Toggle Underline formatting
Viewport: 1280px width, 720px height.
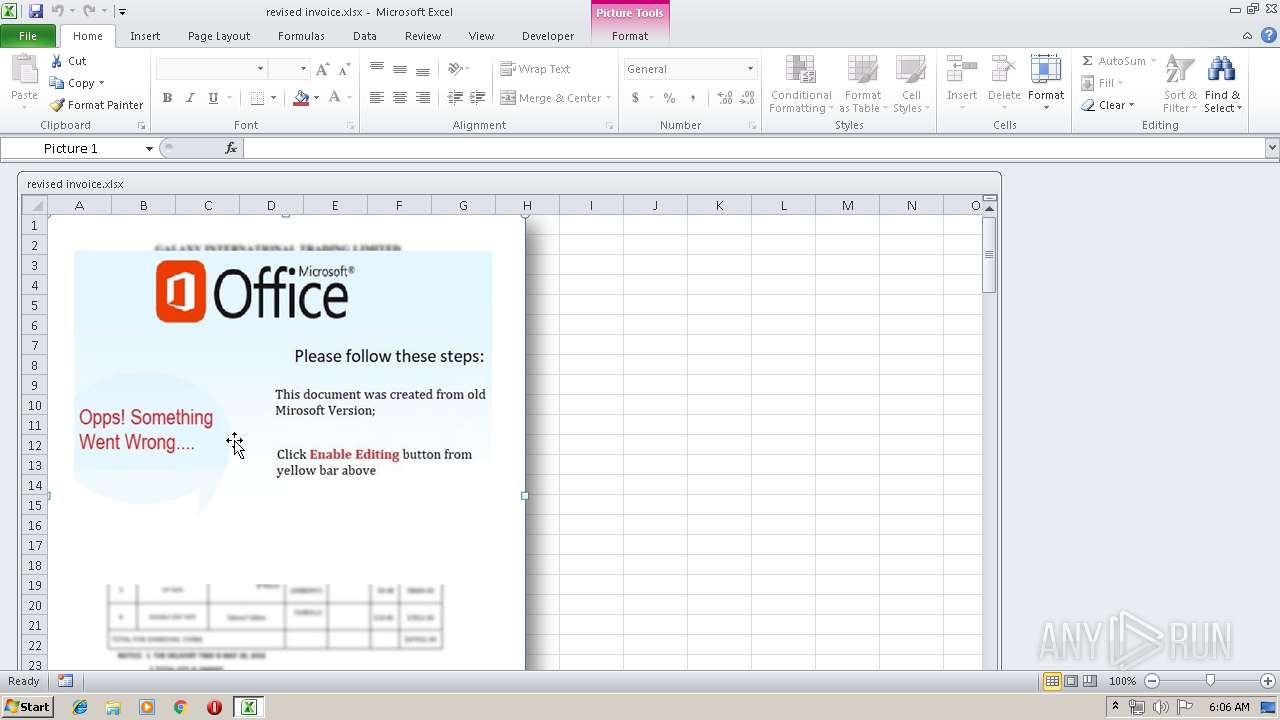[213, 98]
